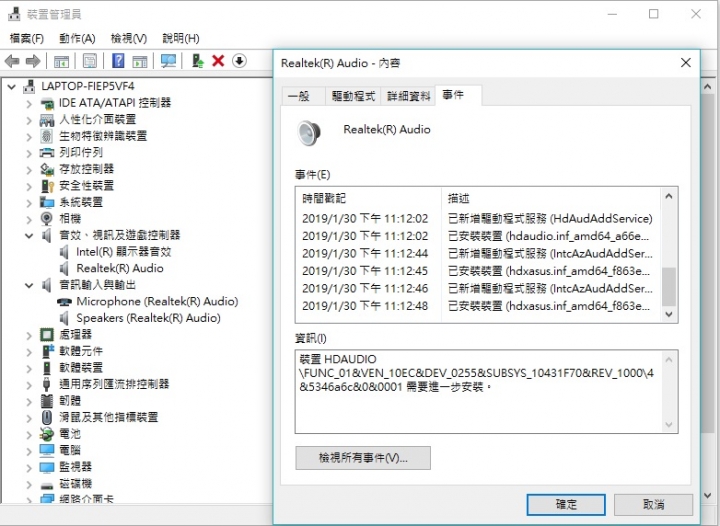This screenshot has height=526, width=720.
Task: Expand the 軟體元件 category
Action: 29,352
